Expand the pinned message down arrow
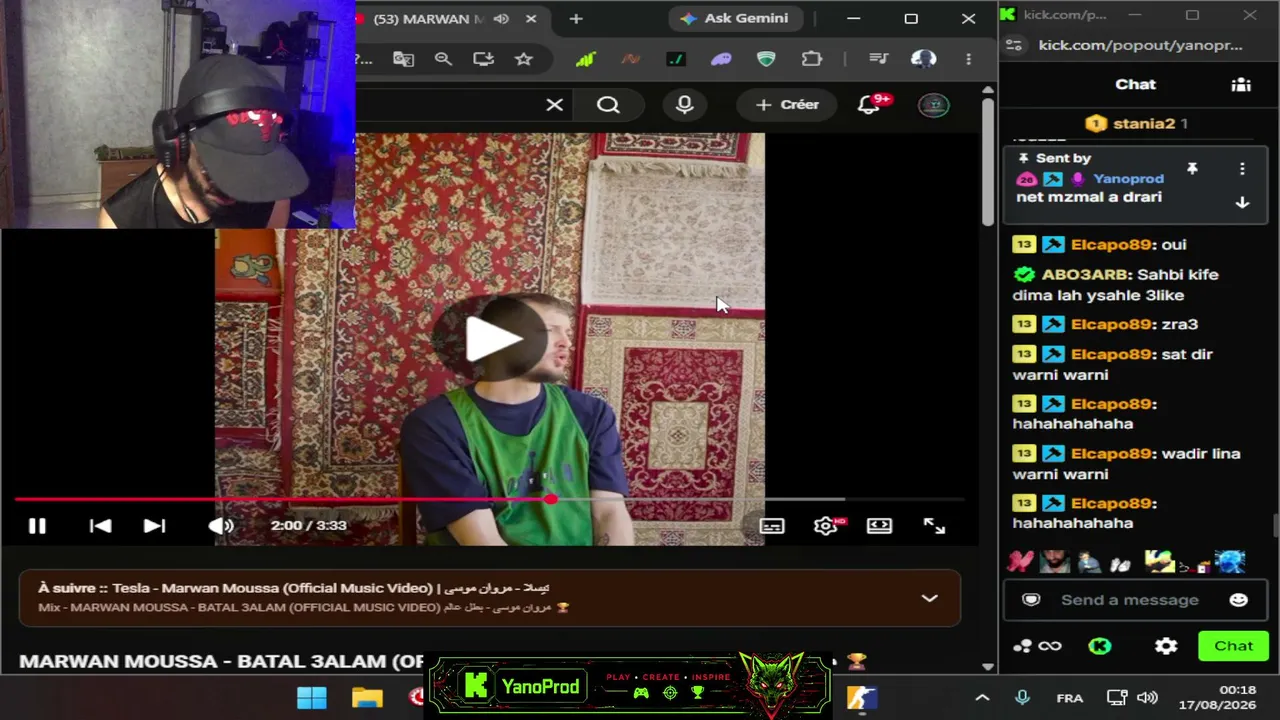 click(1242, 202)
